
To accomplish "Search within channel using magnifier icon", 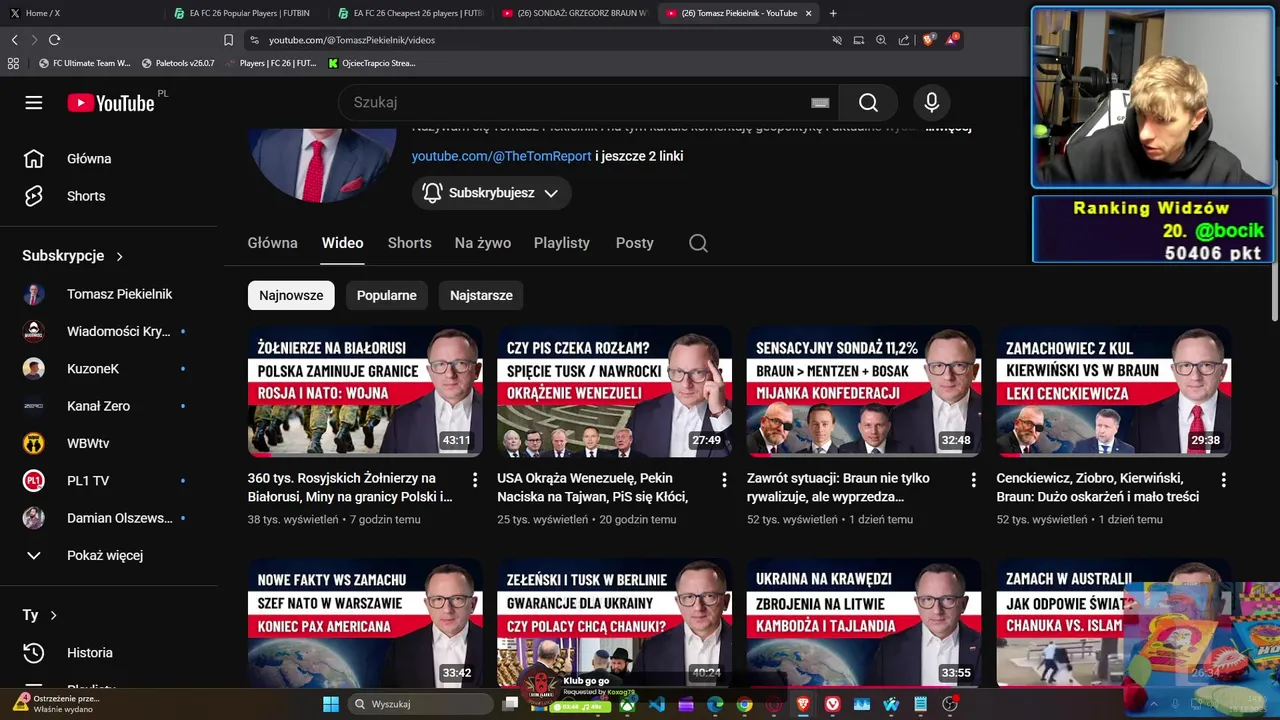I will [x=698, y=243].
